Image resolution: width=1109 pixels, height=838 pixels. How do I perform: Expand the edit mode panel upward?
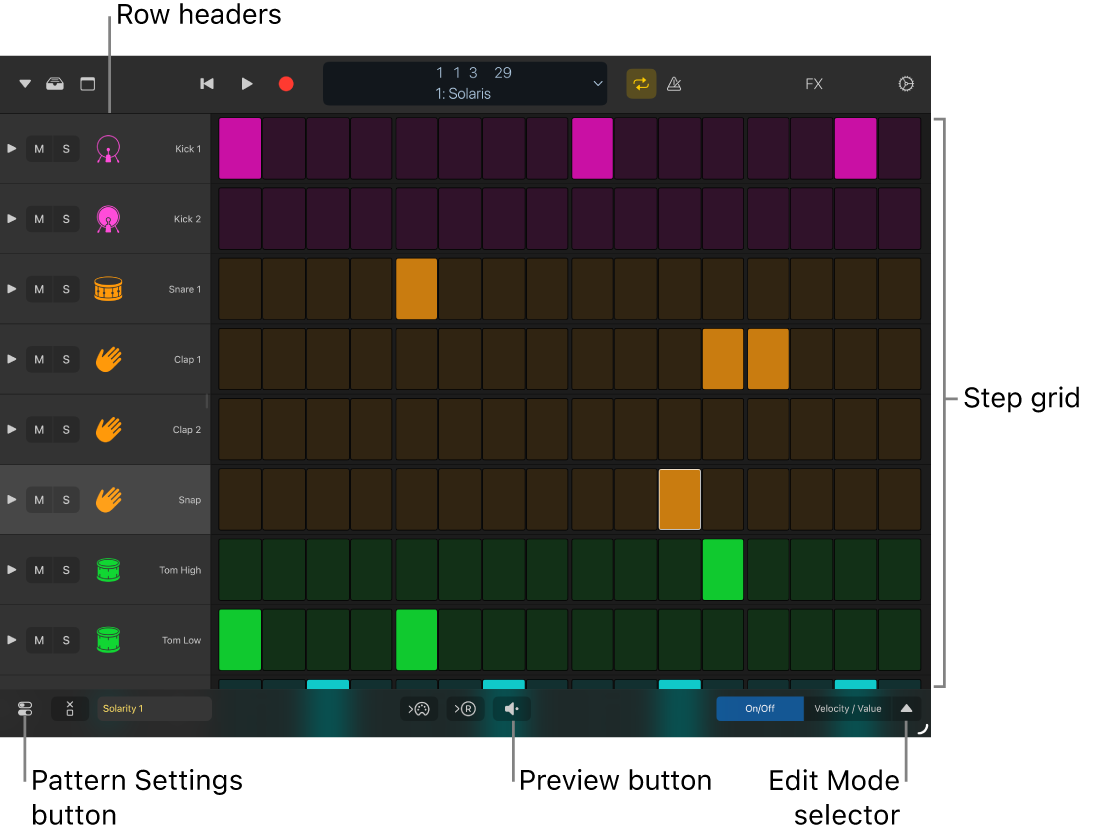pos(907,708)
